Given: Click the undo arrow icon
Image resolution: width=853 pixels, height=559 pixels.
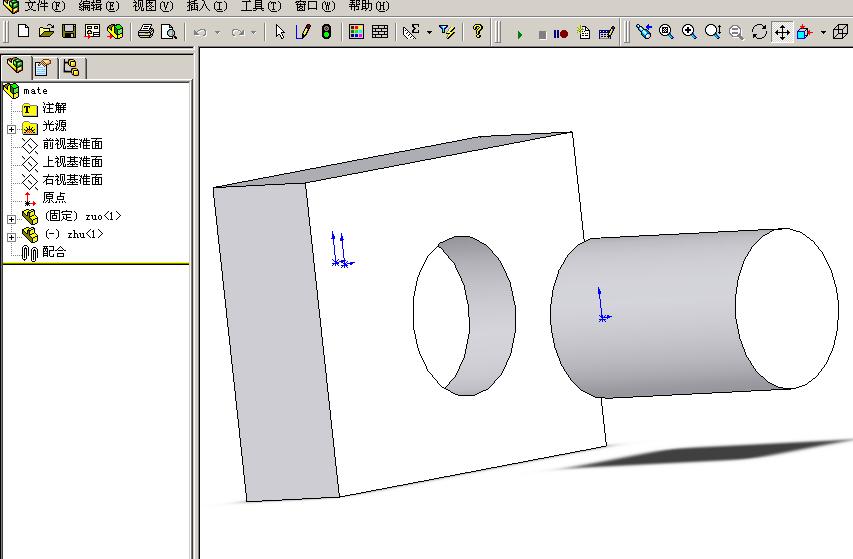Looking at the screenshot, I should coord(200,33).
